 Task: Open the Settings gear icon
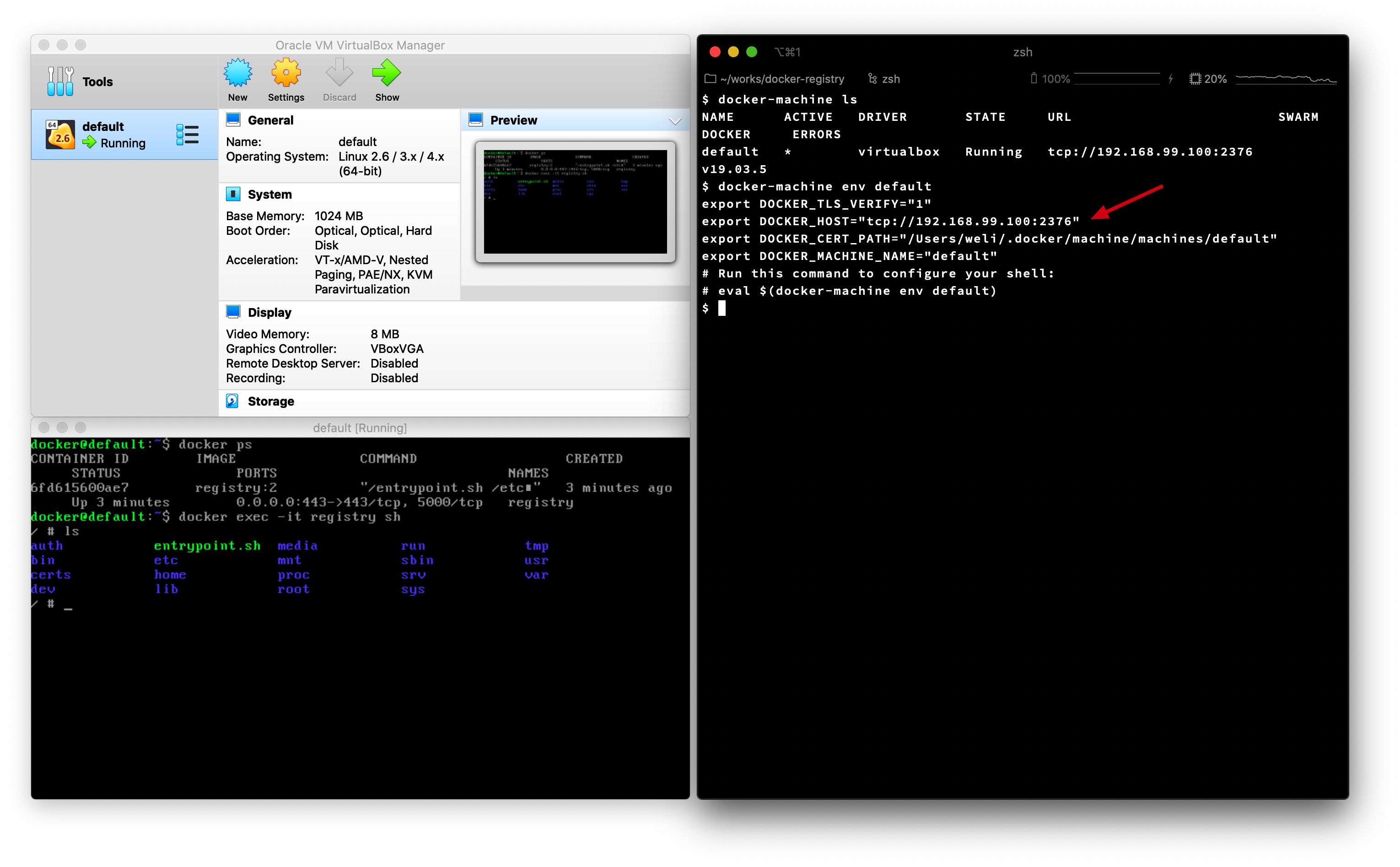point(285,73)
